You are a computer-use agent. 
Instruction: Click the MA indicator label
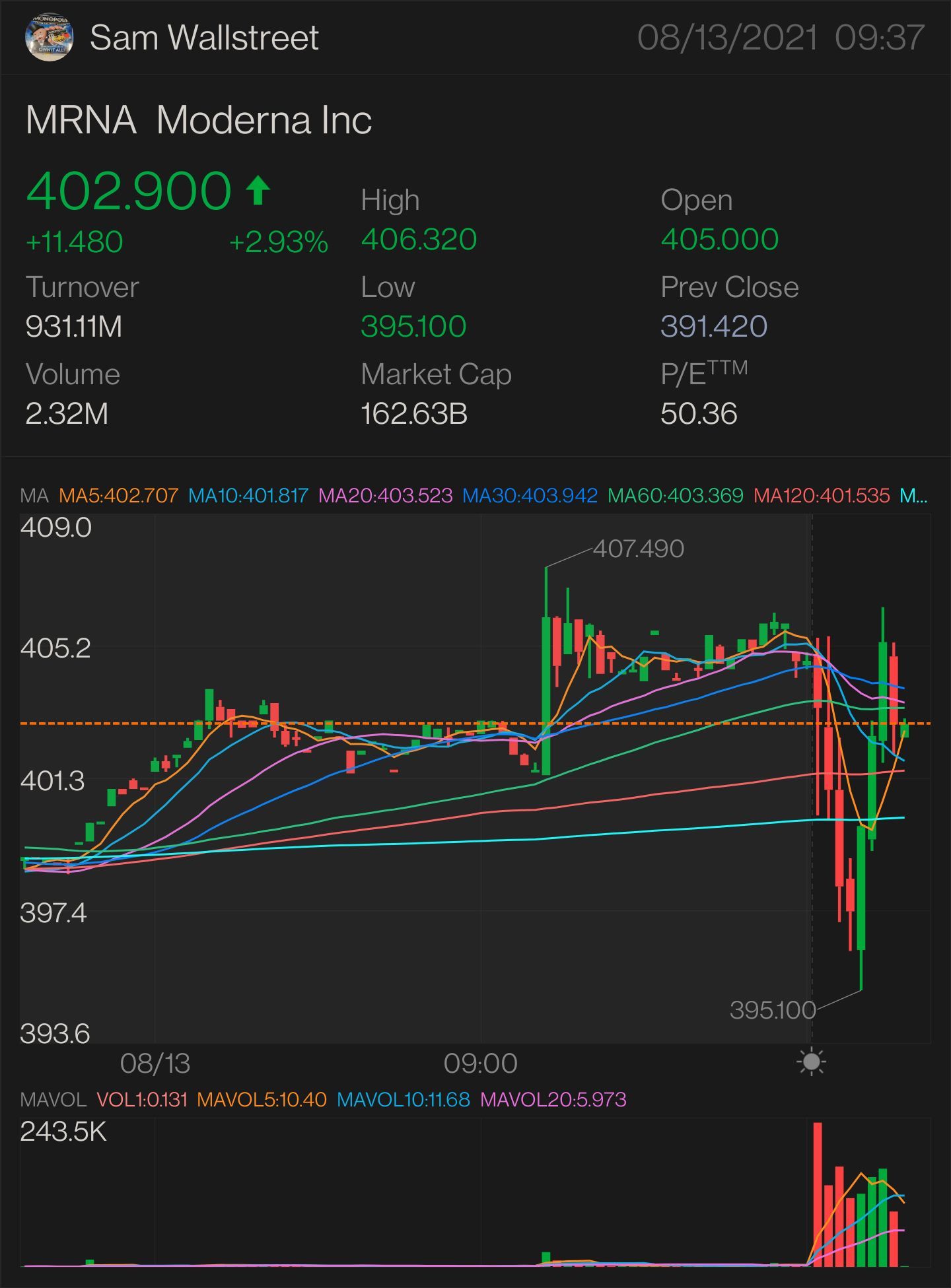(x=34, y=495)
